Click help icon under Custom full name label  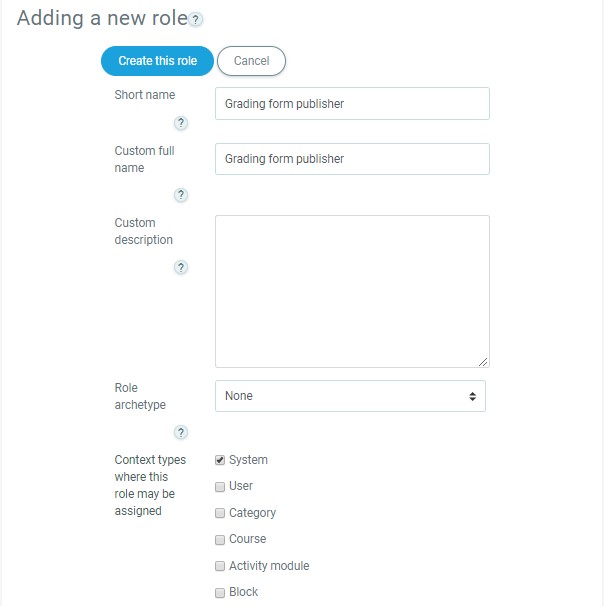(x=181, y=195)
